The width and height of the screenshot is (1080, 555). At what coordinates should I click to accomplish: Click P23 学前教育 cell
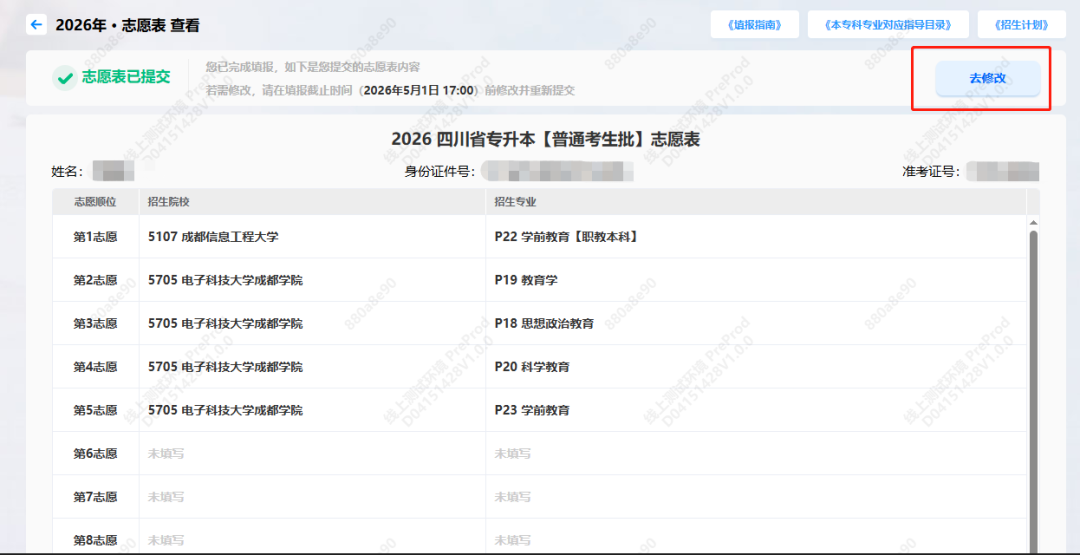[x=756, y=410]
